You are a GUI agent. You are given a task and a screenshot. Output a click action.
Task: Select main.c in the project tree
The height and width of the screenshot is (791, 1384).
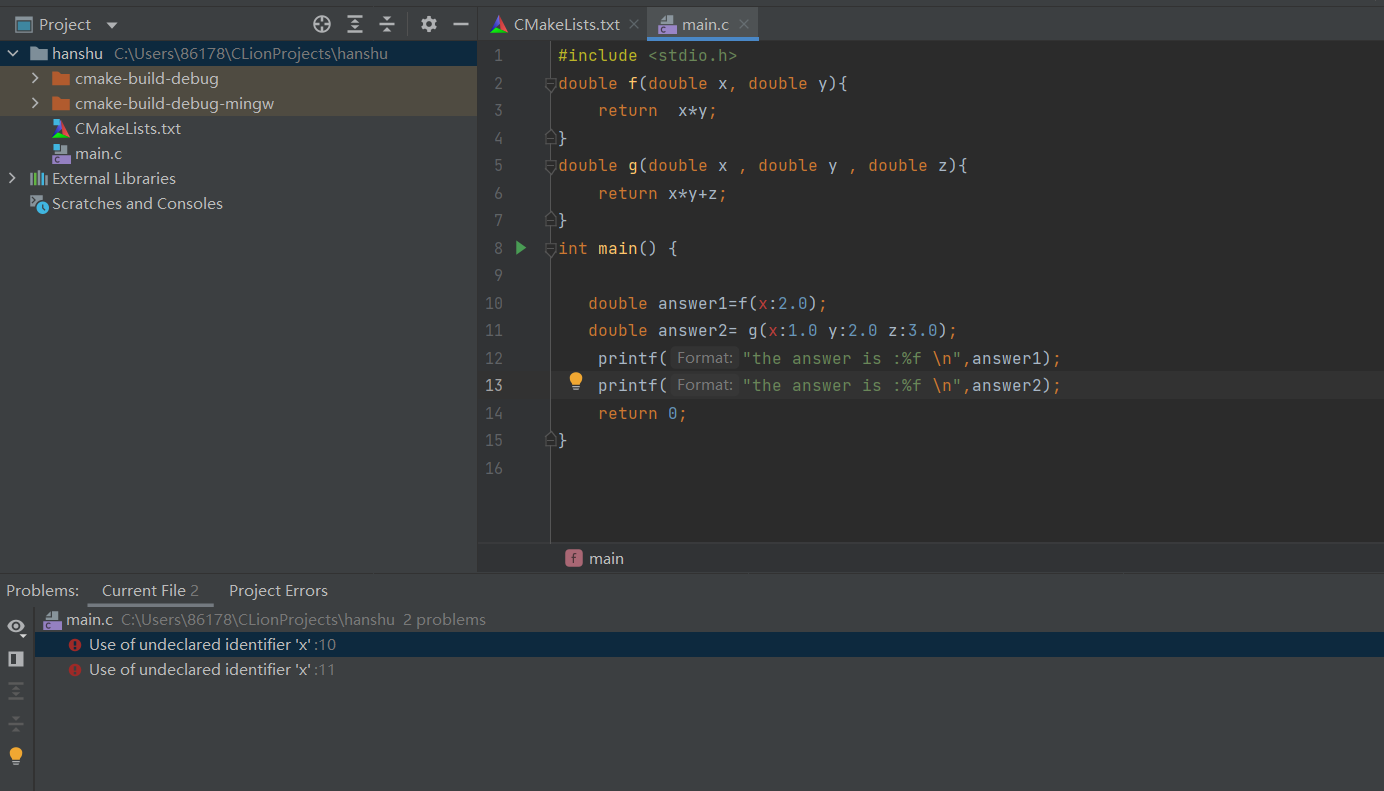(x=98, y=153)
